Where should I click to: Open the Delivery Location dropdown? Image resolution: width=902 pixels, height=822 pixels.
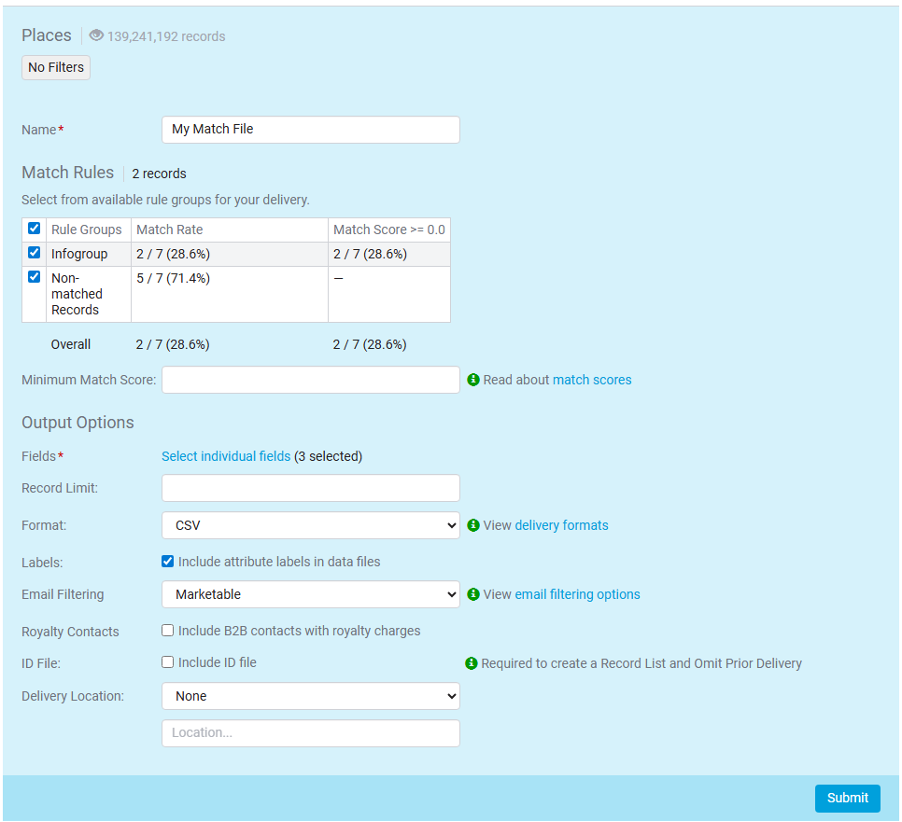310,696
